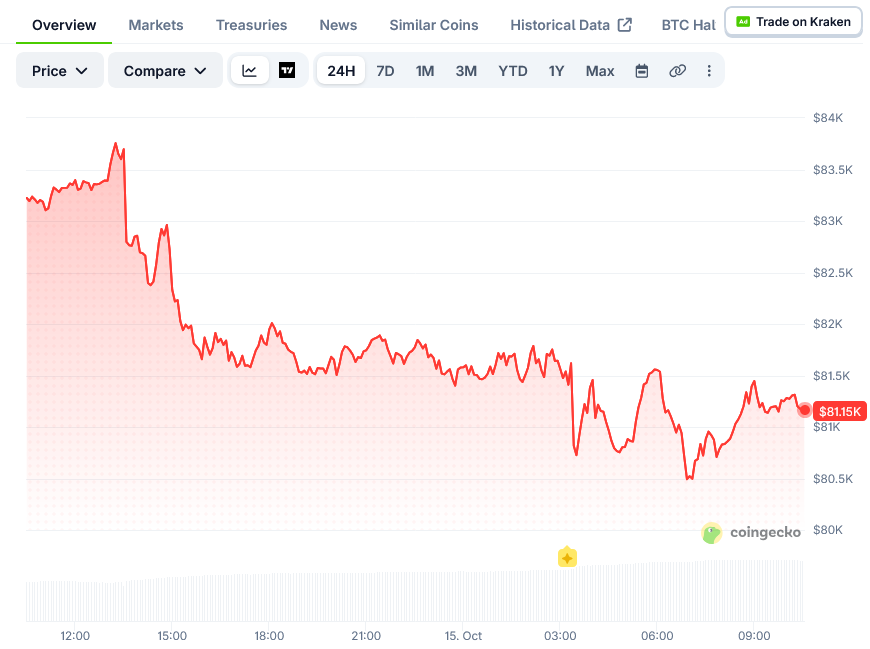Image resolution: width=870 pixels, height=649 pixels.
Task: Open the calendar date range picker
Action: pos(641,71)
